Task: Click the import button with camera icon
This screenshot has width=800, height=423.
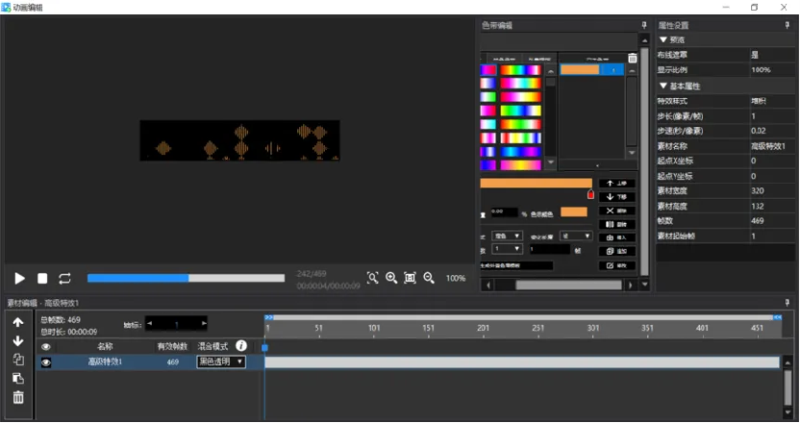Action: [x=617, y=238]
